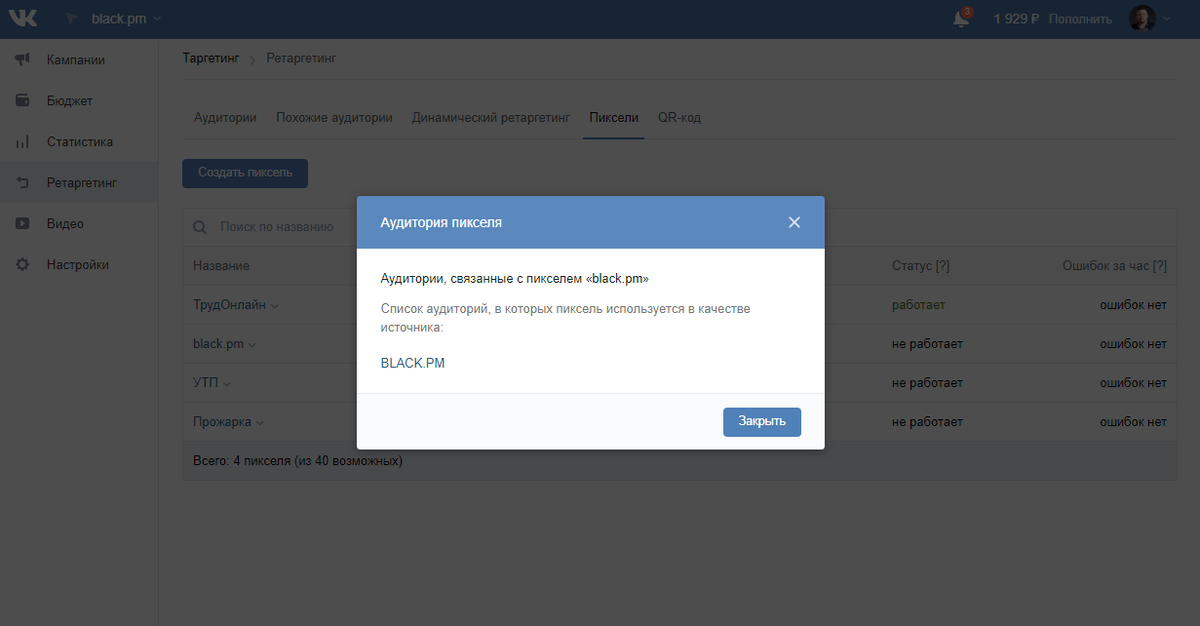The width and height of the screenshot is (1200, 626).
Task: Click не работает status in Прожарка row
Action: coord(927,422)
